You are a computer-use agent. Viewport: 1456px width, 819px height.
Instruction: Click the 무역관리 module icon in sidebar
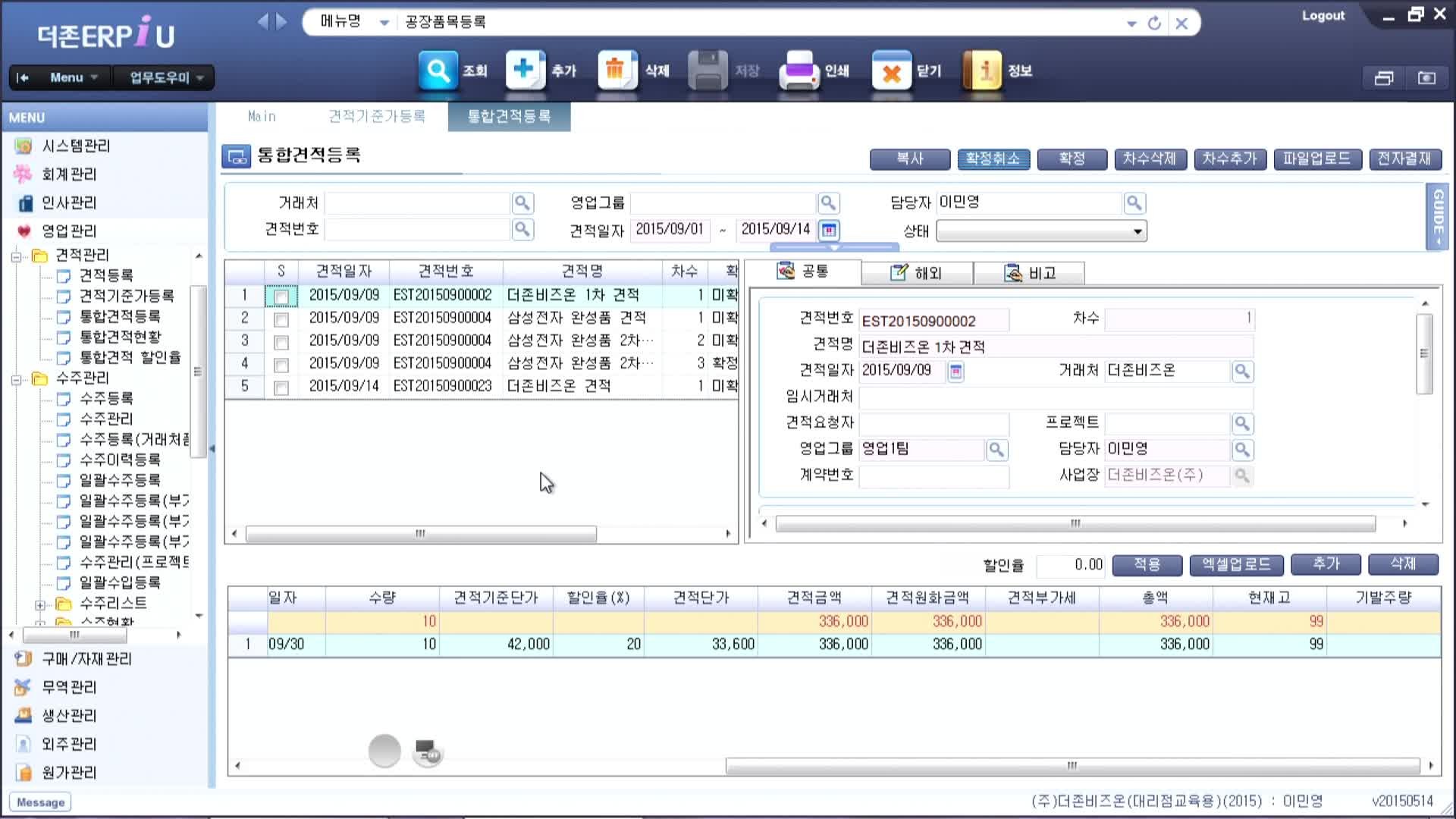(x=24, y=687)
